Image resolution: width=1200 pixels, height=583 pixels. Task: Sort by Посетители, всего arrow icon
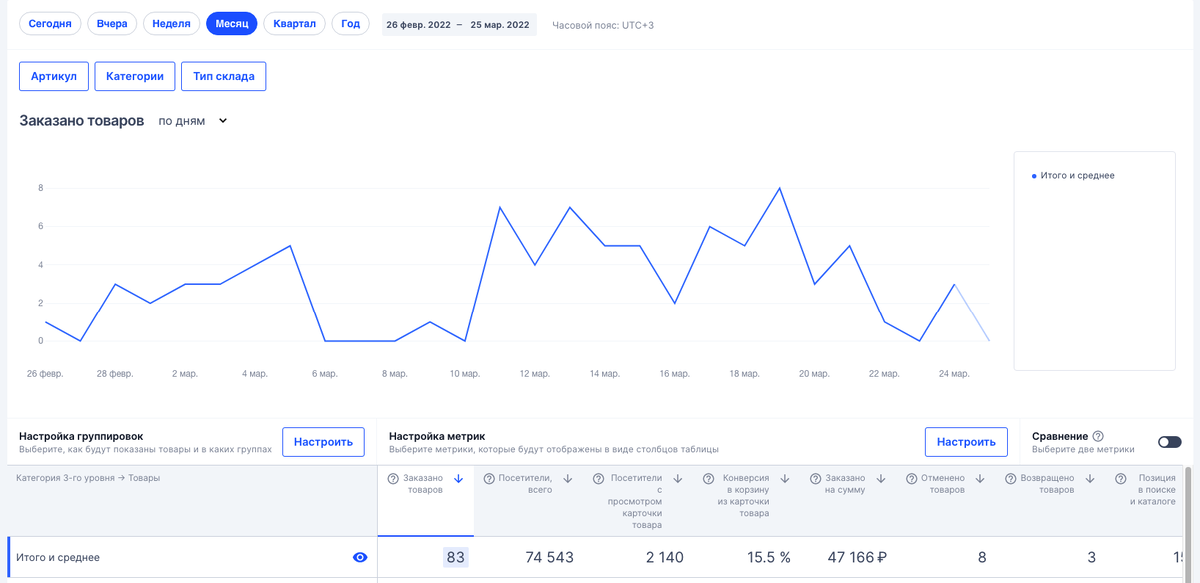coord(568,479)
